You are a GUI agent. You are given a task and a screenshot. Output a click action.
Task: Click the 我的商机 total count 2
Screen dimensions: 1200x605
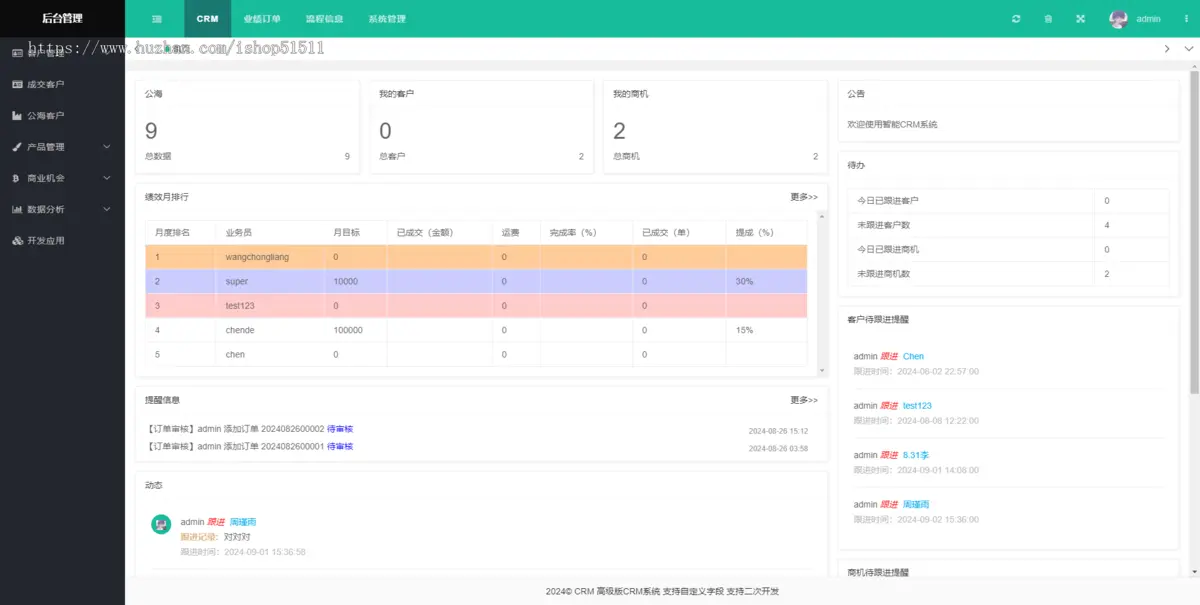pyautogui.click(x=619, y=131)
